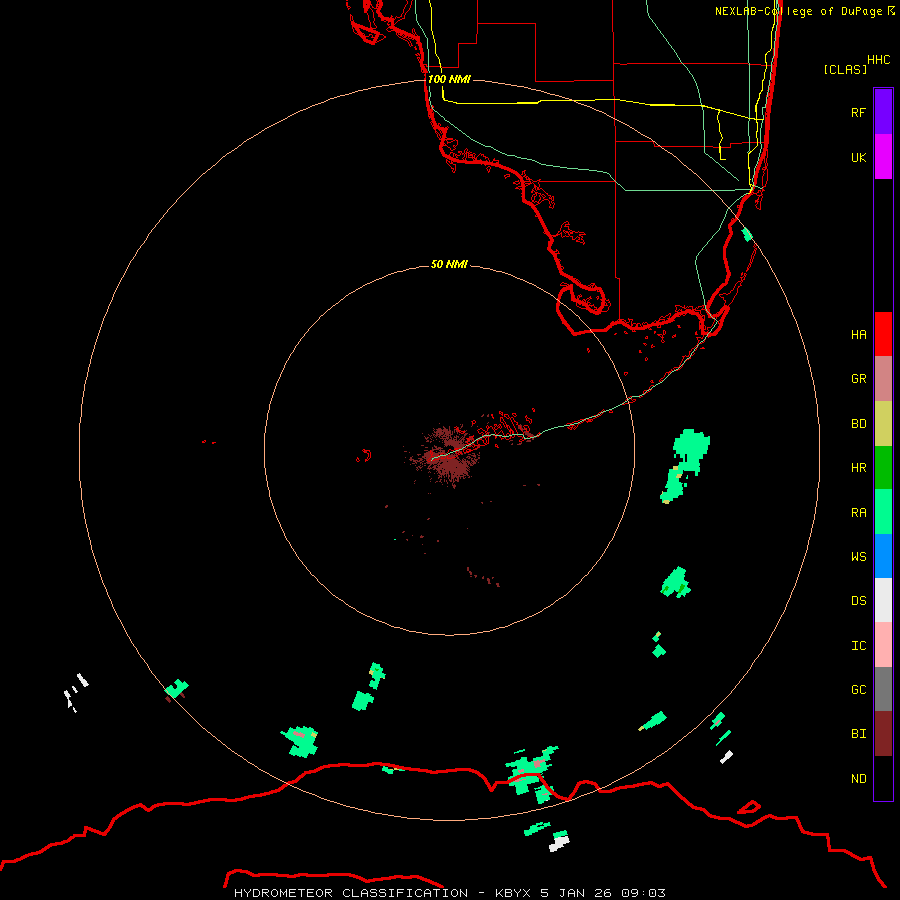Click the GC gray legend swatch

click(883, 689)
